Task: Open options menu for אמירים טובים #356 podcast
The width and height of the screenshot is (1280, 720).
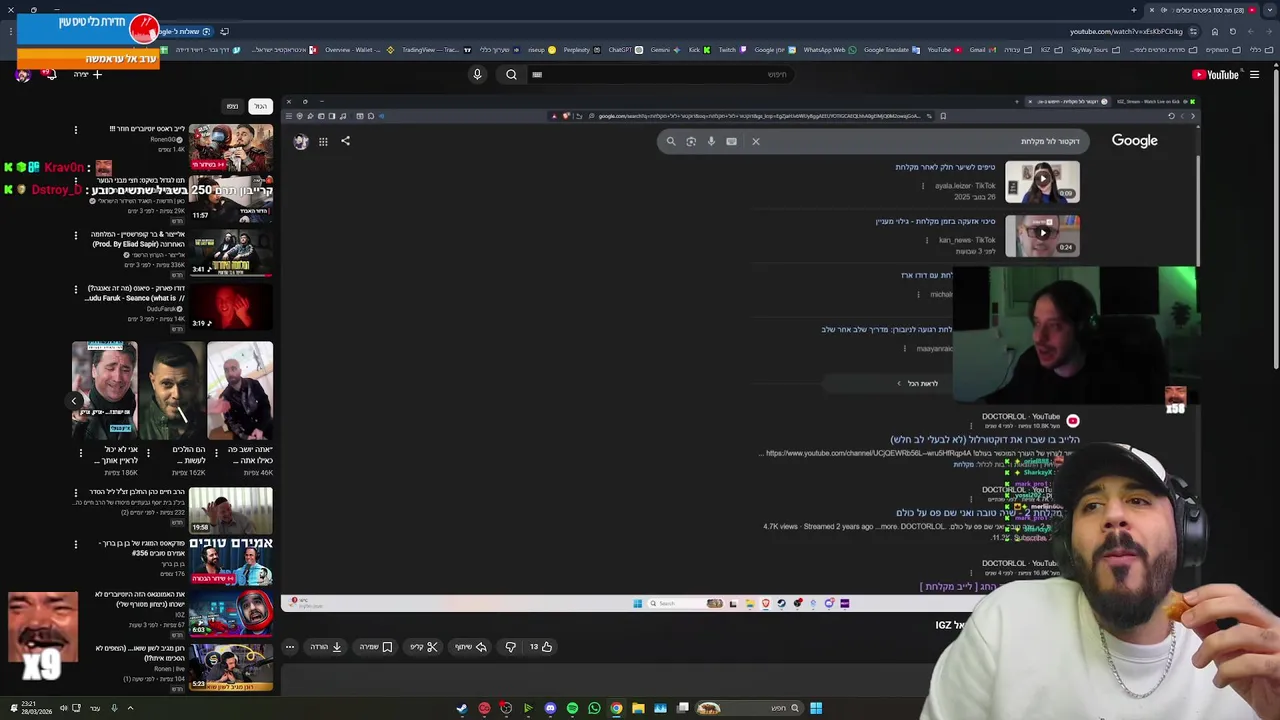Action: coord(75,545)
